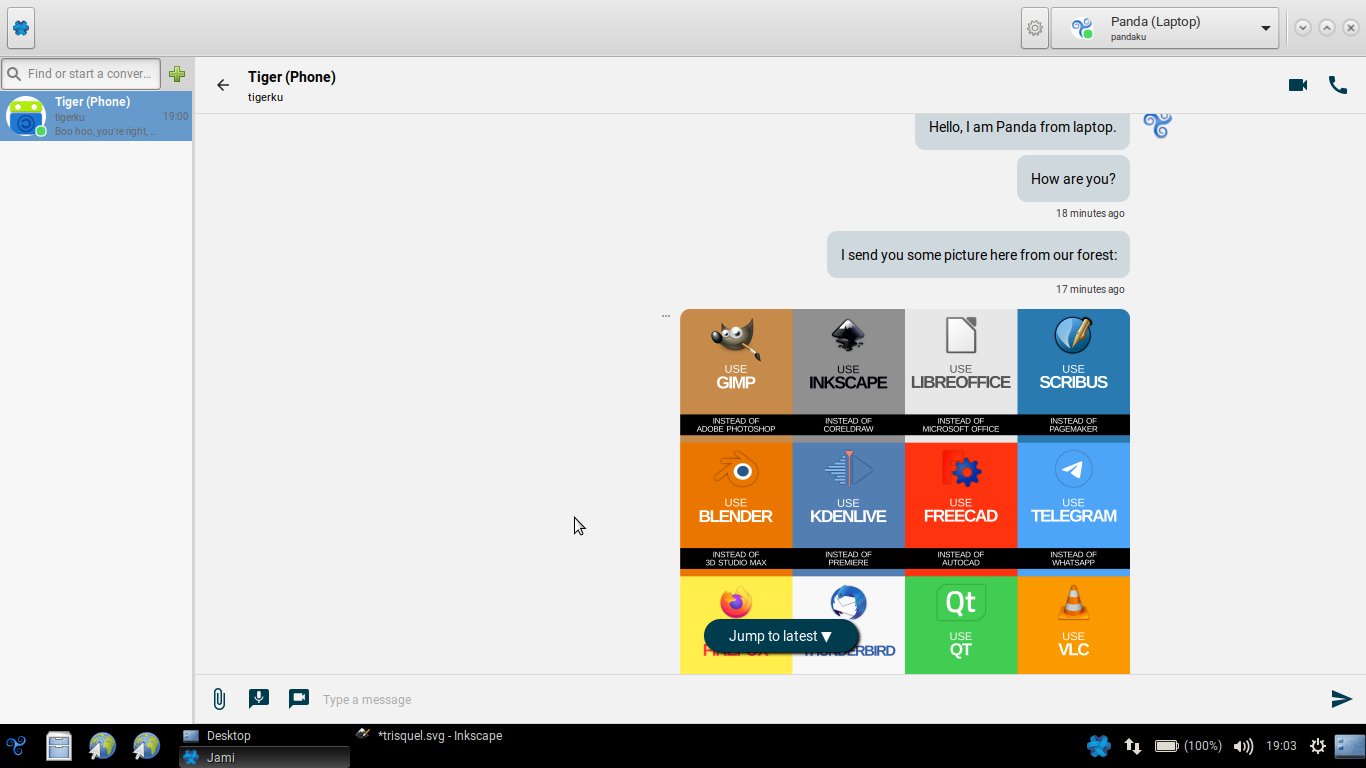Image resolution: width=1366 pixels, height=768 pixels.
Task: Open the Trisquel main menu in the taskbar
Action: point(16,745)
